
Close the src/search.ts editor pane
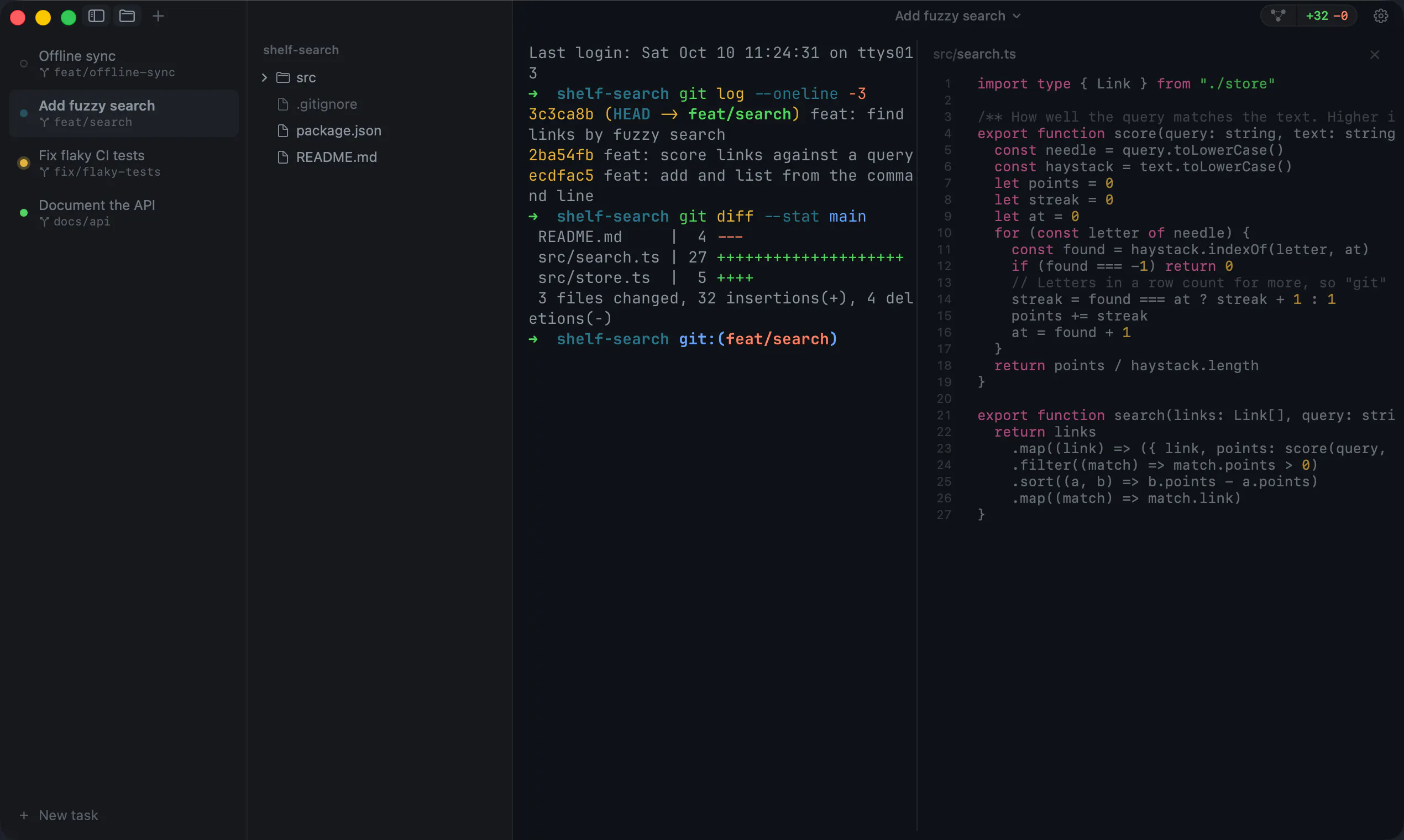tap(1375, 54)
